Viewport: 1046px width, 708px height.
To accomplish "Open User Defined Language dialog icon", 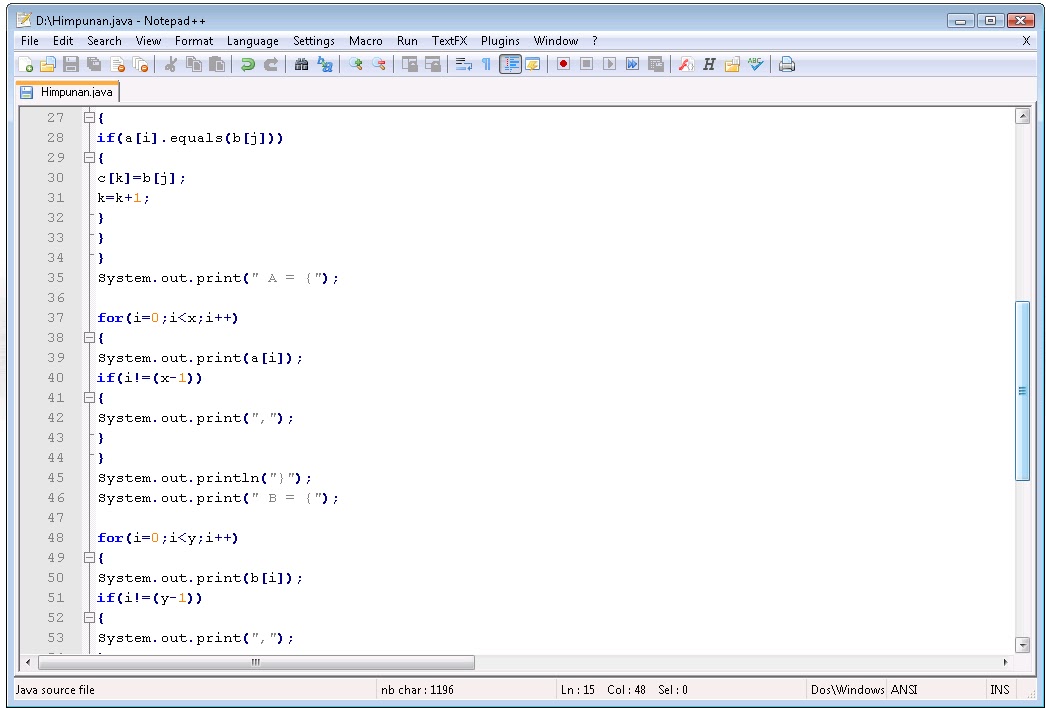I will 533,64.
